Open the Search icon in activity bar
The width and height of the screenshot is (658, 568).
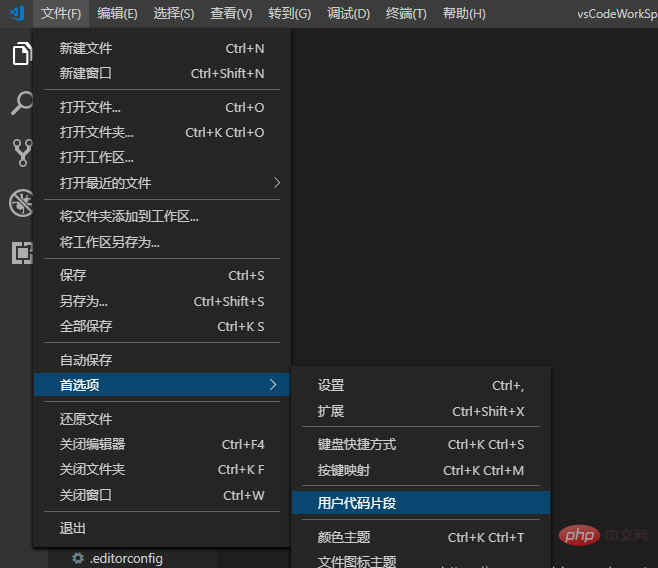tap(22, 103)
